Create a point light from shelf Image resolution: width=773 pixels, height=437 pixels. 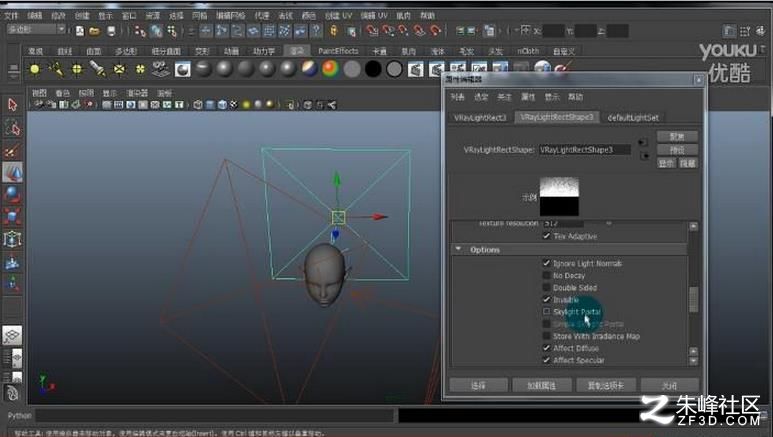point(77,70)
